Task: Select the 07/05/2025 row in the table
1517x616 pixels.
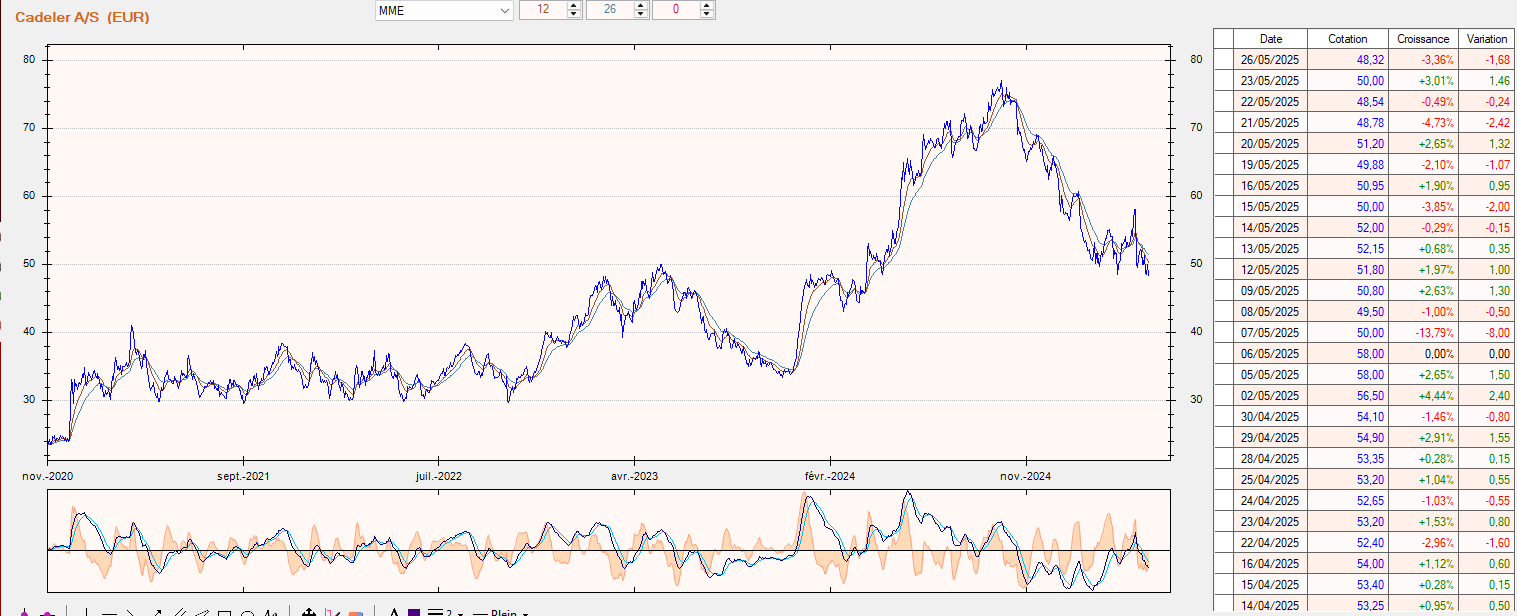Action: click(1270, 333)
